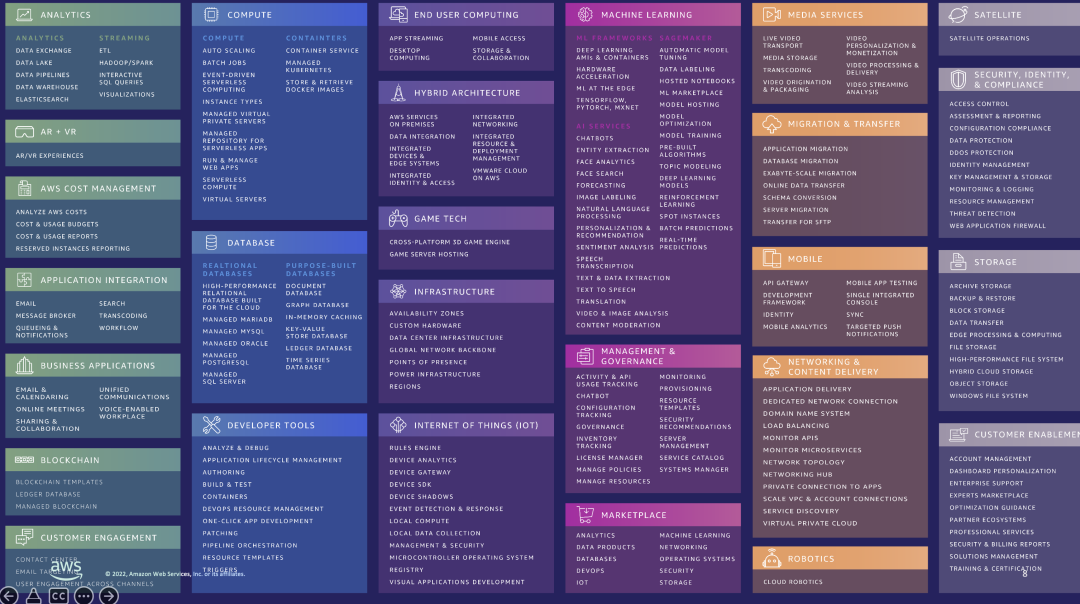Click the Customer Engagement chat bubbles icon
The height and width of the screenshot is (604, 1080).
24,537
